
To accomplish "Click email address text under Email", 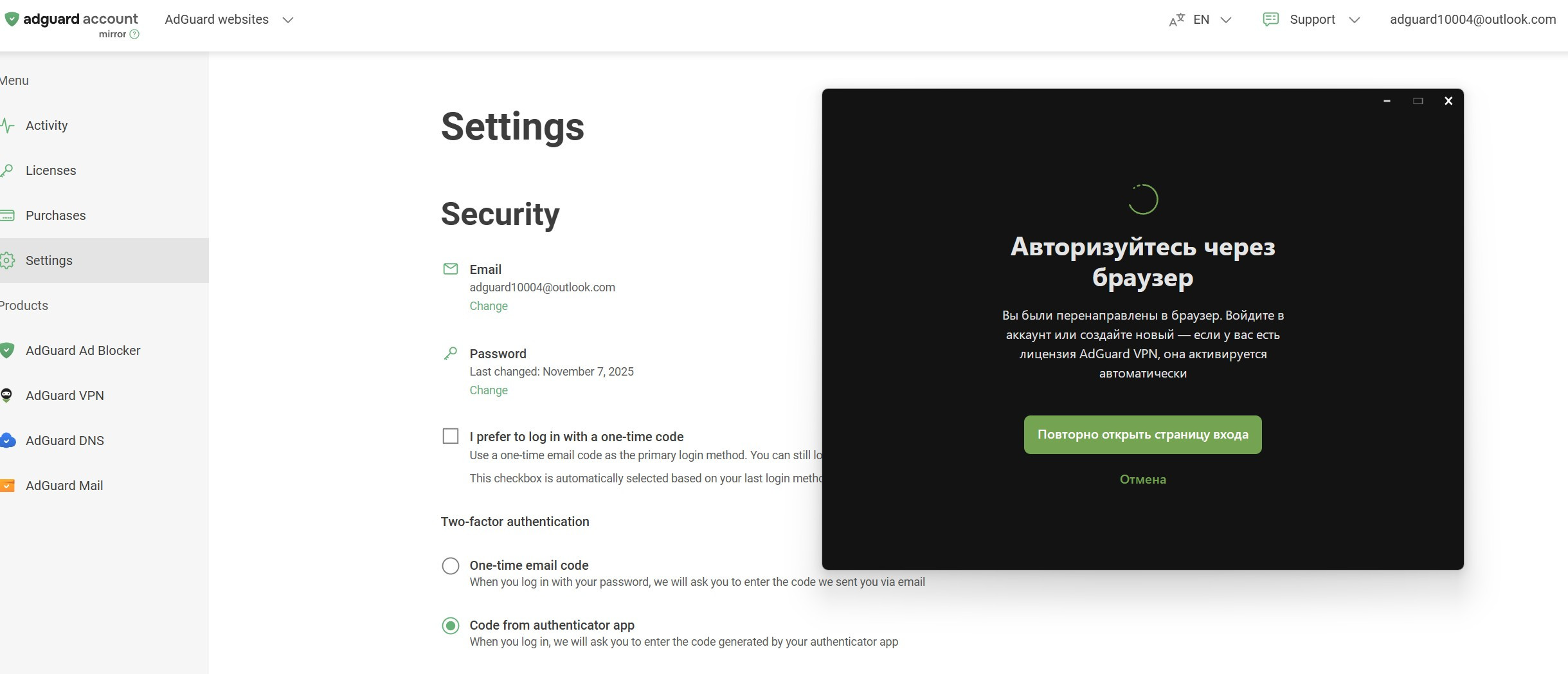I will 542,287.
